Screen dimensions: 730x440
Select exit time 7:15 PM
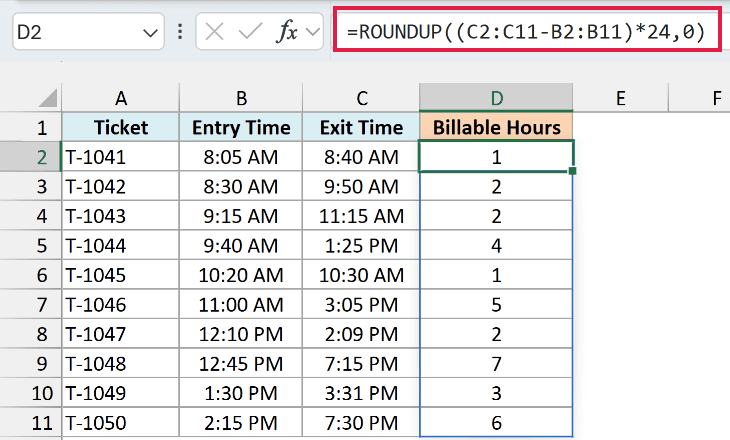click(361, 364)
